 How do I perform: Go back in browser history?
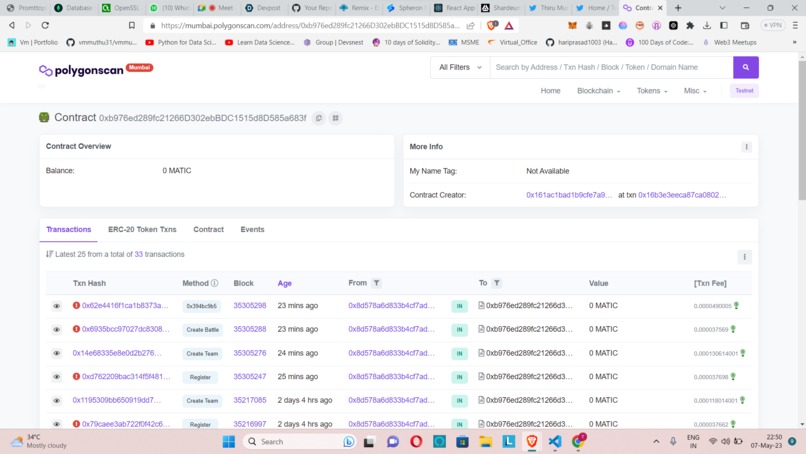[x=12, y=25]
